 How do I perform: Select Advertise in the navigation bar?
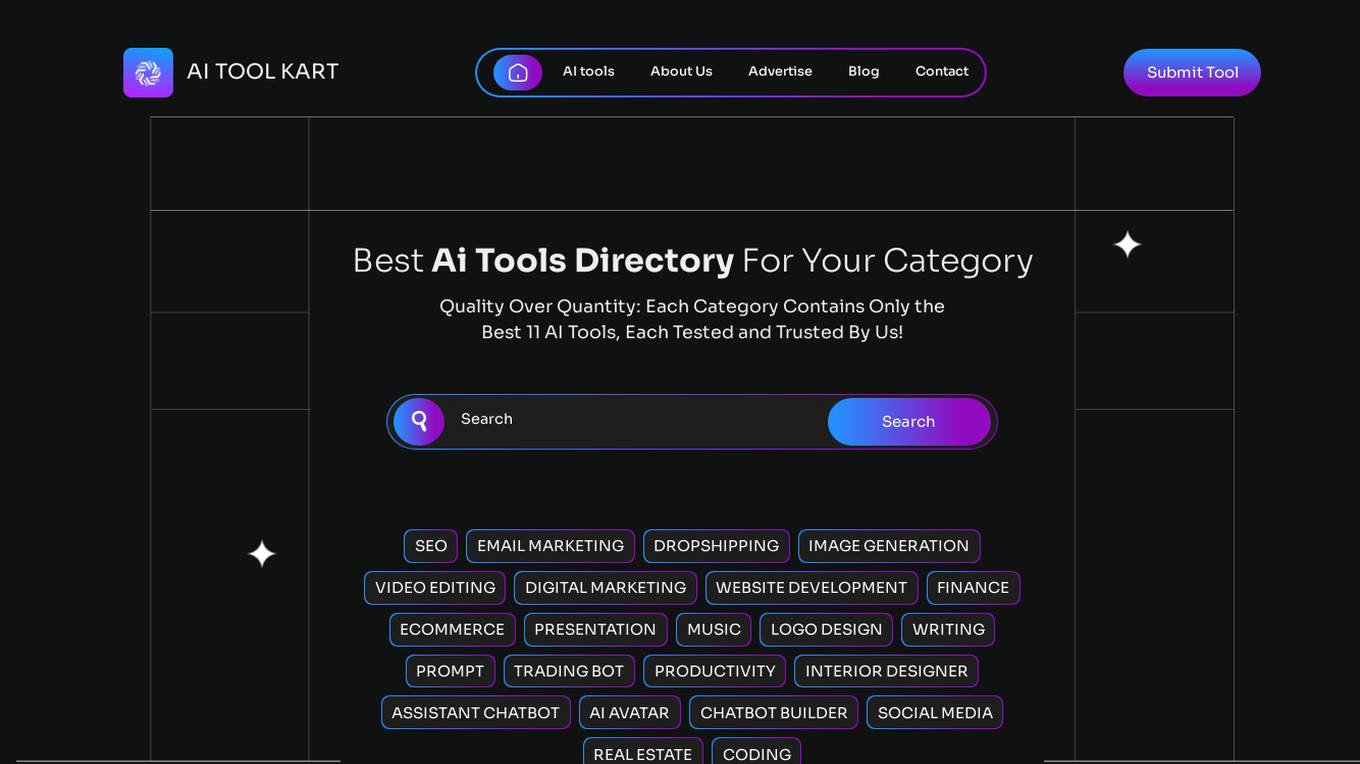point(780,71)
